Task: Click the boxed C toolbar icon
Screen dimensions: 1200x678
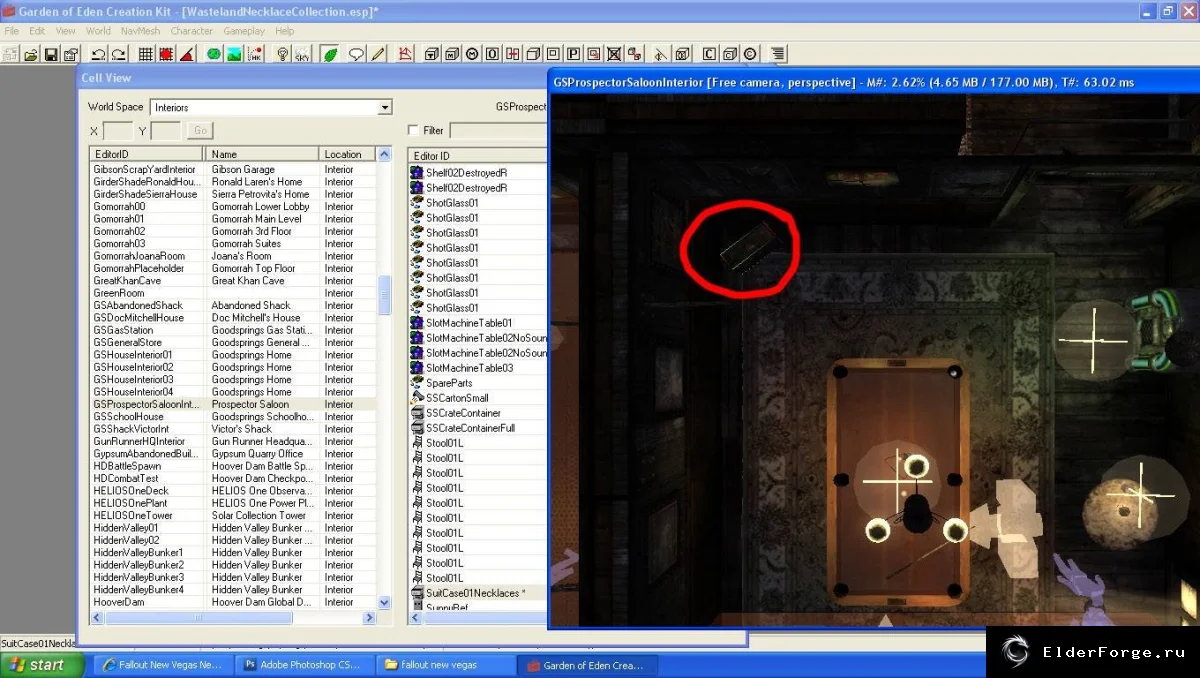Action: (x=709, y=54)
